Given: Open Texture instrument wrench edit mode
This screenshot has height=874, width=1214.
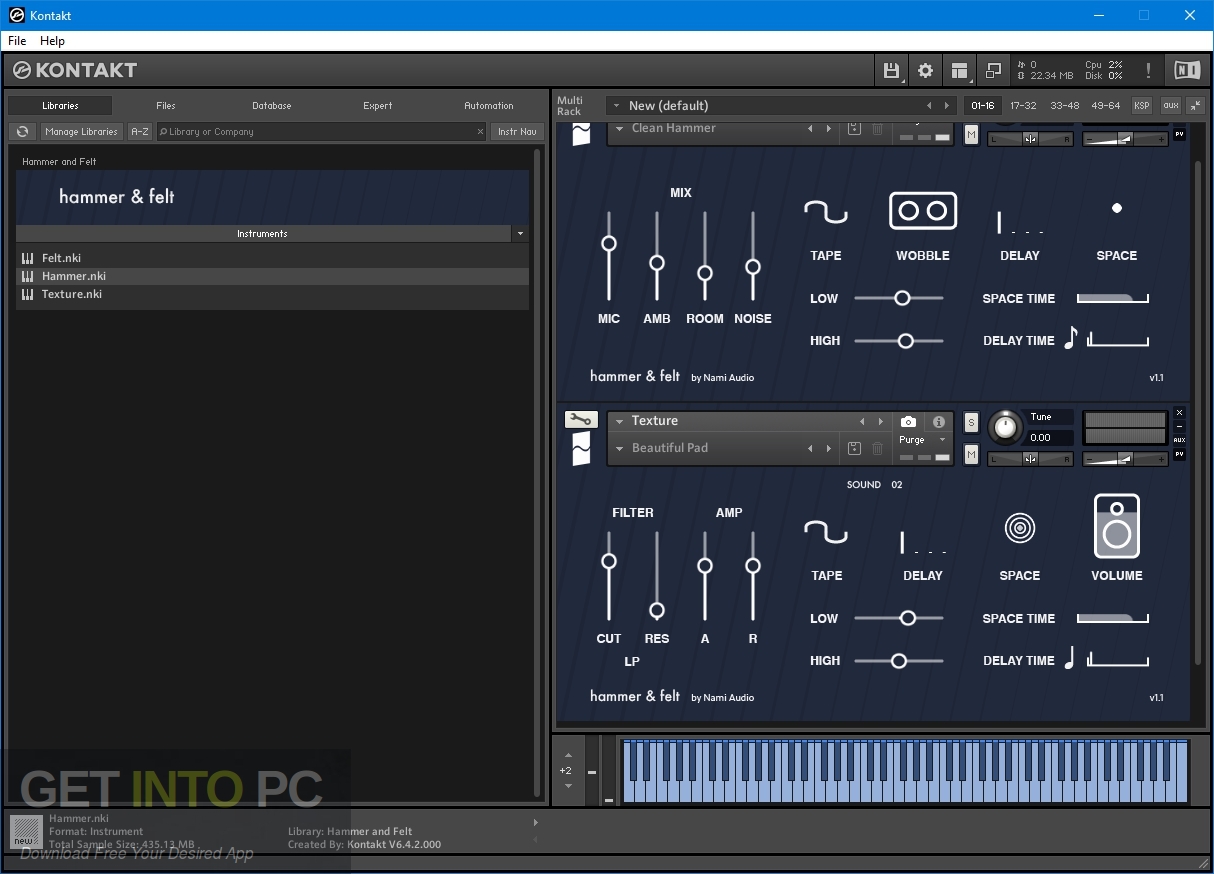Looking at the screenshot, I should pos(580,420).
